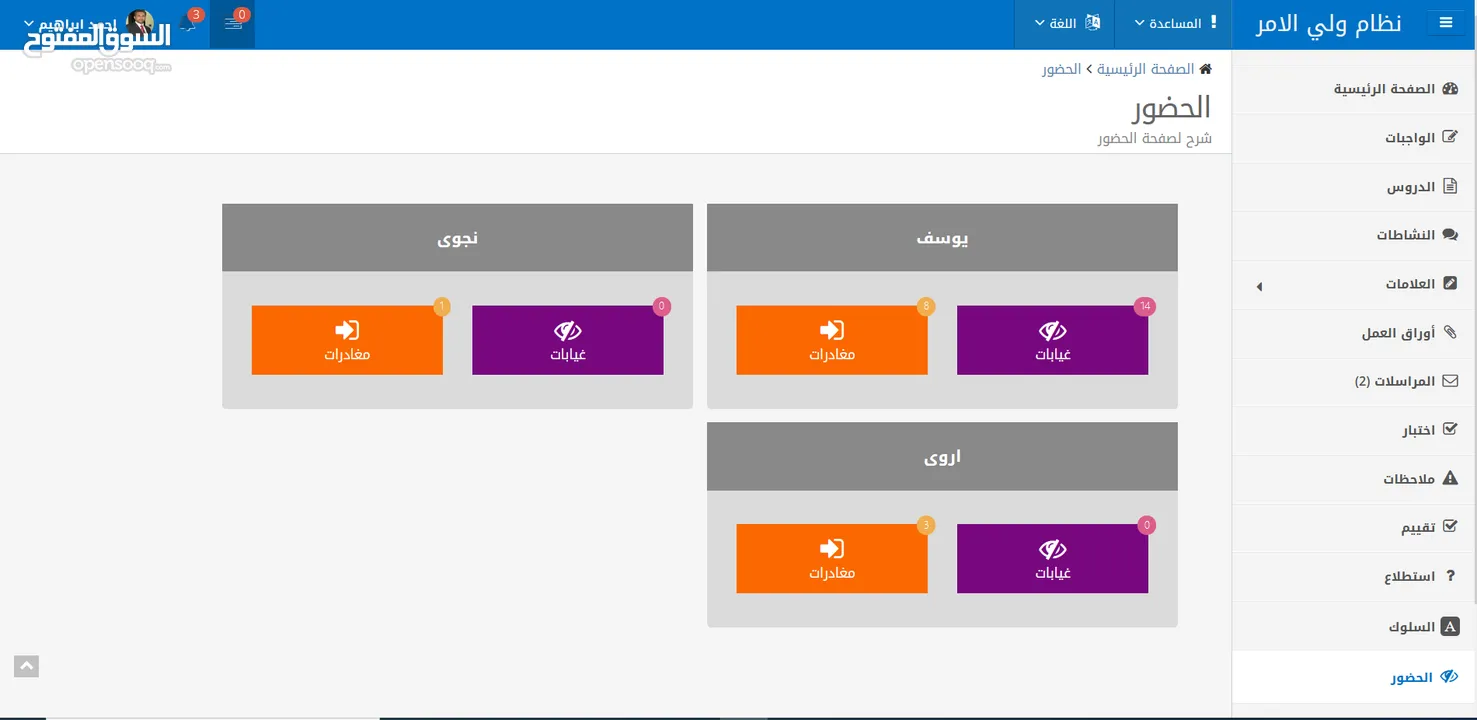Open المراسلات (2) sidebar item
Image resolution: width=1477 pixels, height=720 pixels.
[x=1355, y=381]
